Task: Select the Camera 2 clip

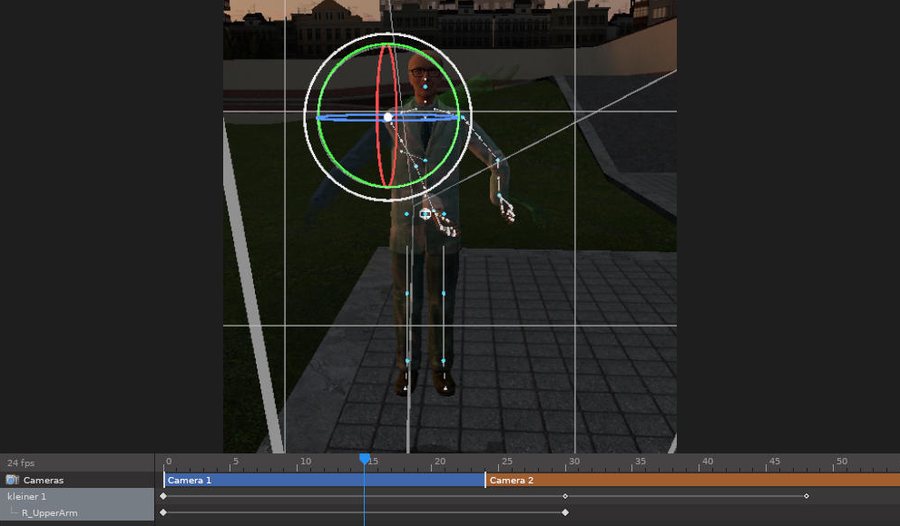Action: [693, 480]
